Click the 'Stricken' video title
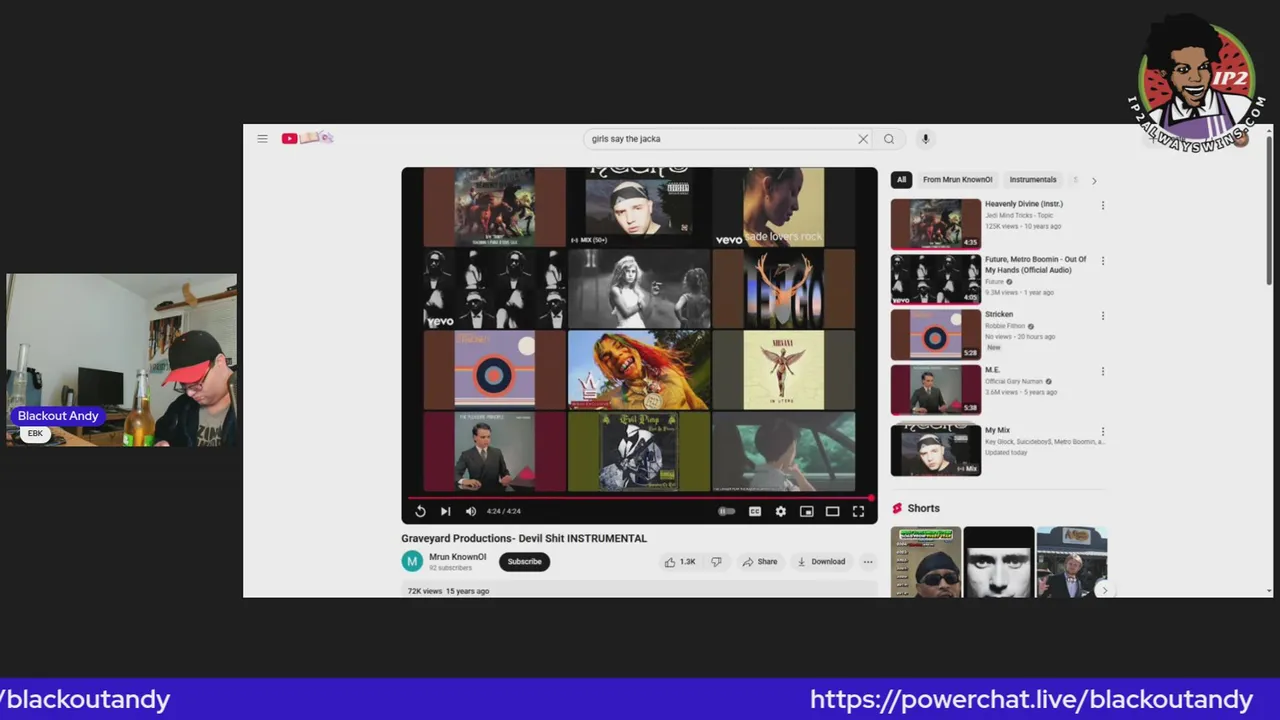Screen dimensions: 1280x720 tap(999, 314)
